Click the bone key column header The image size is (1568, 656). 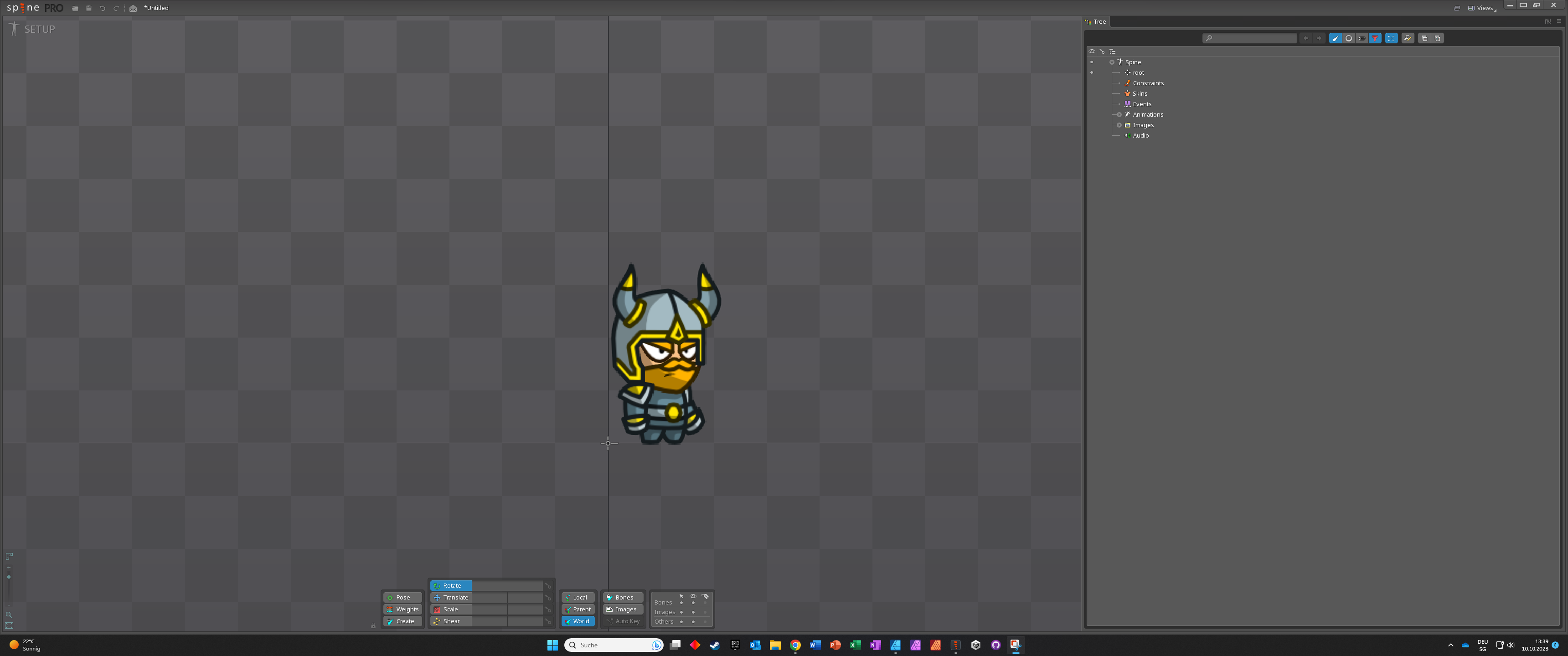[x=1102, y=51]
